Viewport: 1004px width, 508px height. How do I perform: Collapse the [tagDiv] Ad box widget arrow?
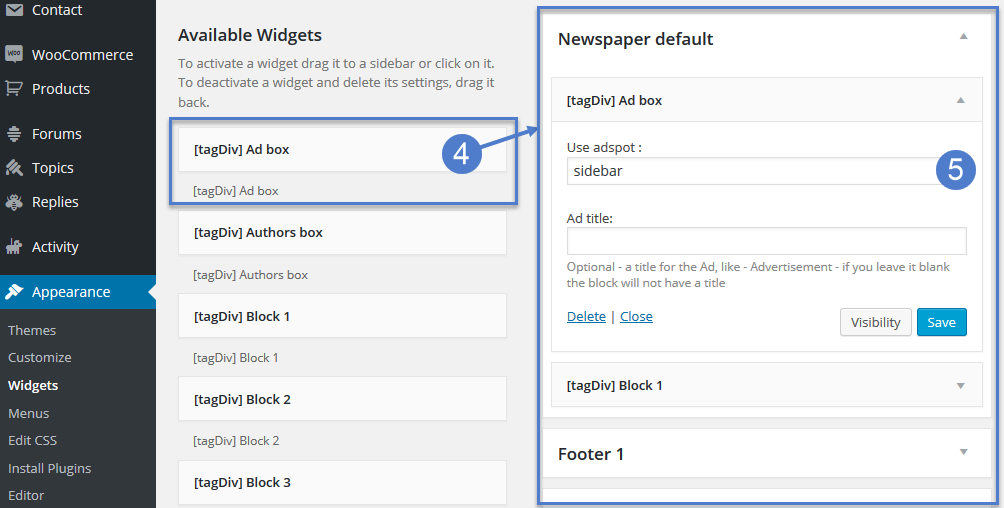(x=960, y=100)
